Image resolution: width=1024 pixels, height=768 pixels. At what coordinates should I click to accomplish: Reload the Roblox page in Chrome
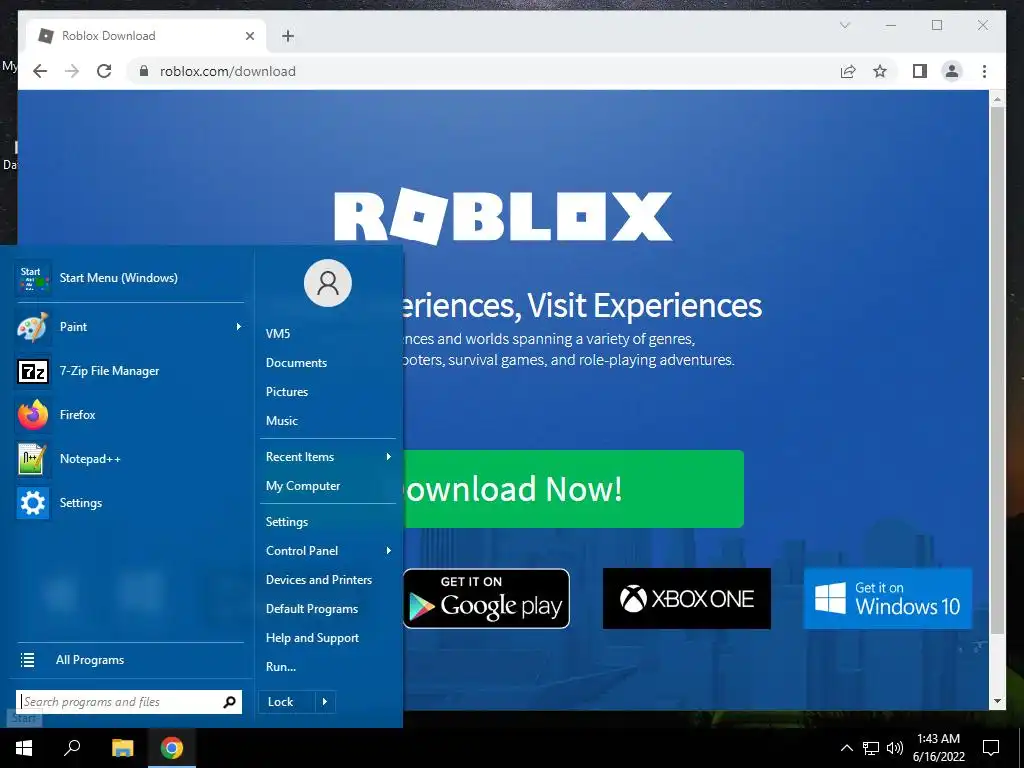pos(104,71)
